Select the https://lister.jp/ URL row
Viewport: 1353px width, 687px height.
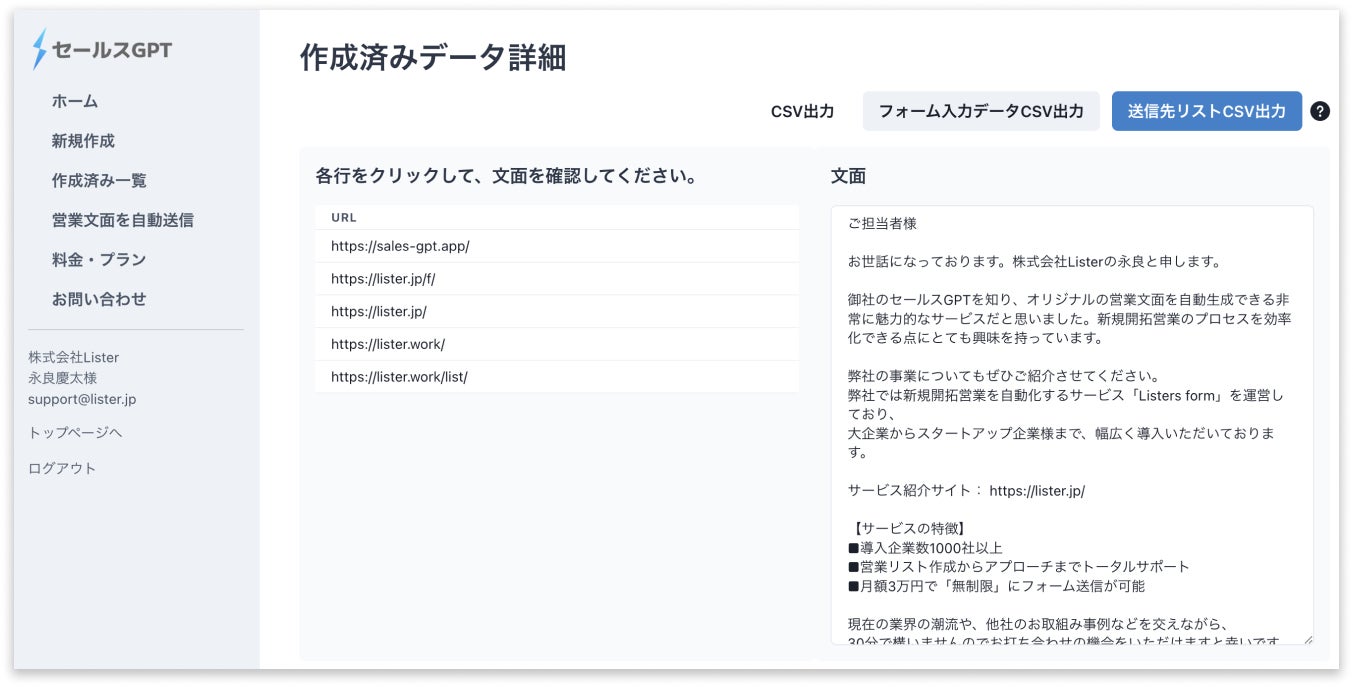(x=557, y=311)
